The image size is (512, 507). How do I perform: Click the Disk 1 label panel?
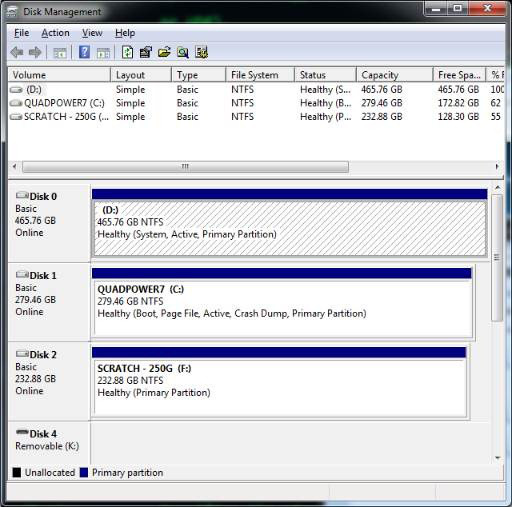tap(49, 302)
